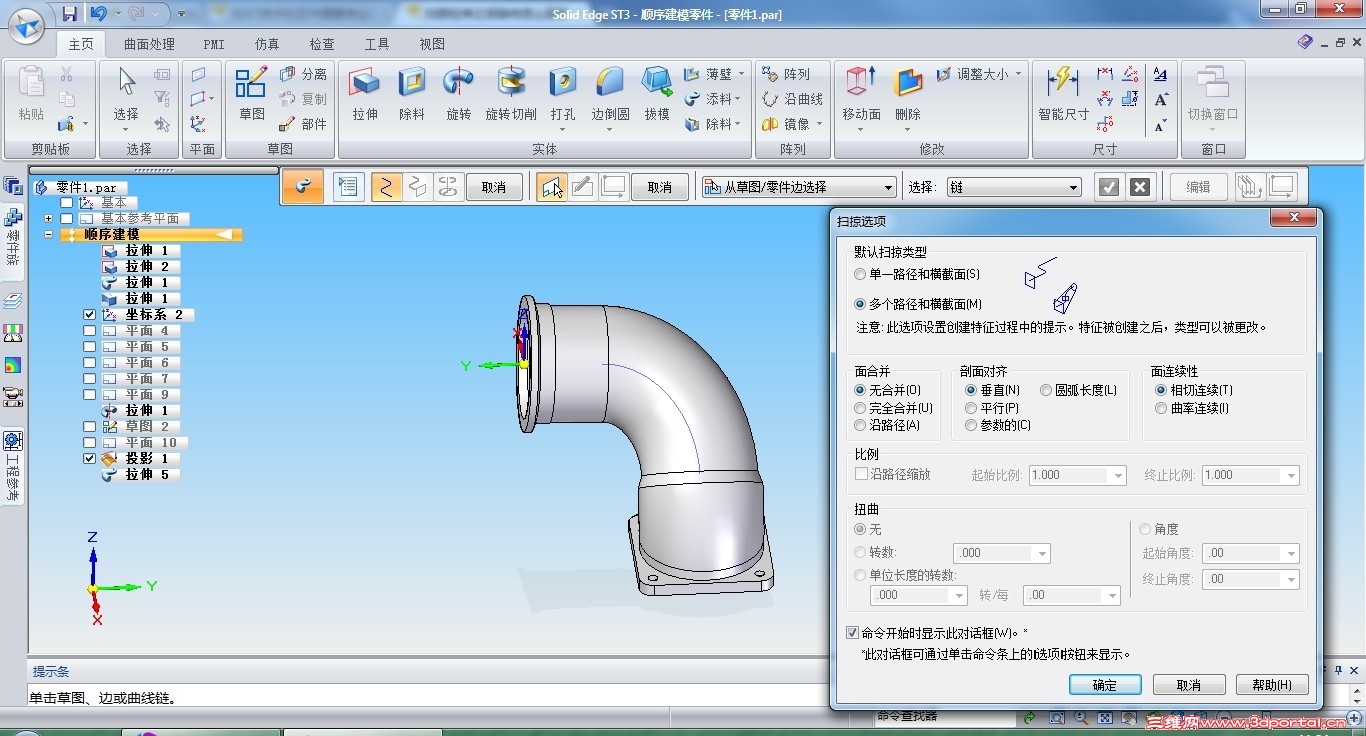Screen dimensions: 1366x736
Task: Open the 视图 ribbon tab
Action: click(432, 44)
